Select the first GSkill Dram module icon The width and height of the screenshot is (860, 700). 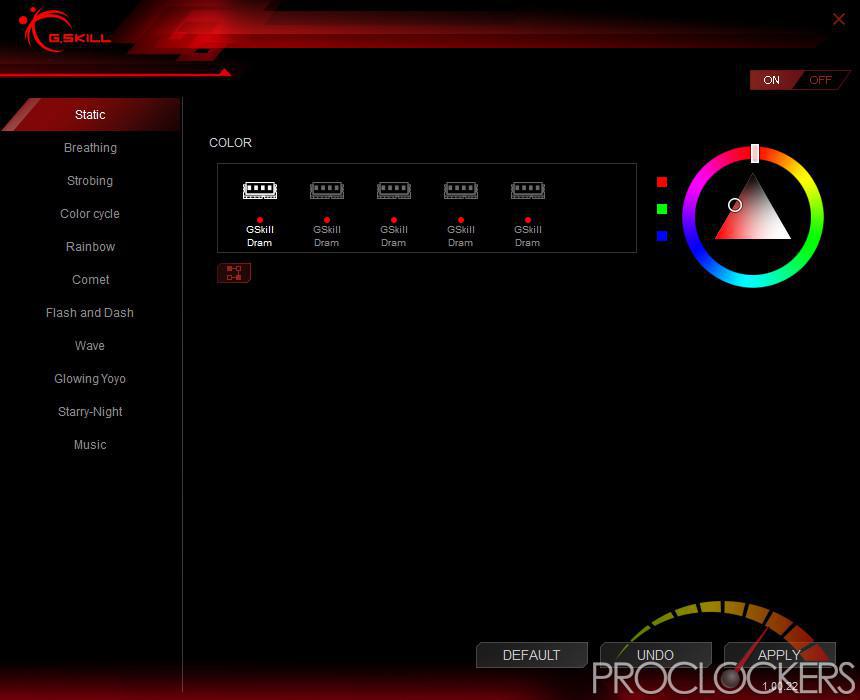coord(260,190)
